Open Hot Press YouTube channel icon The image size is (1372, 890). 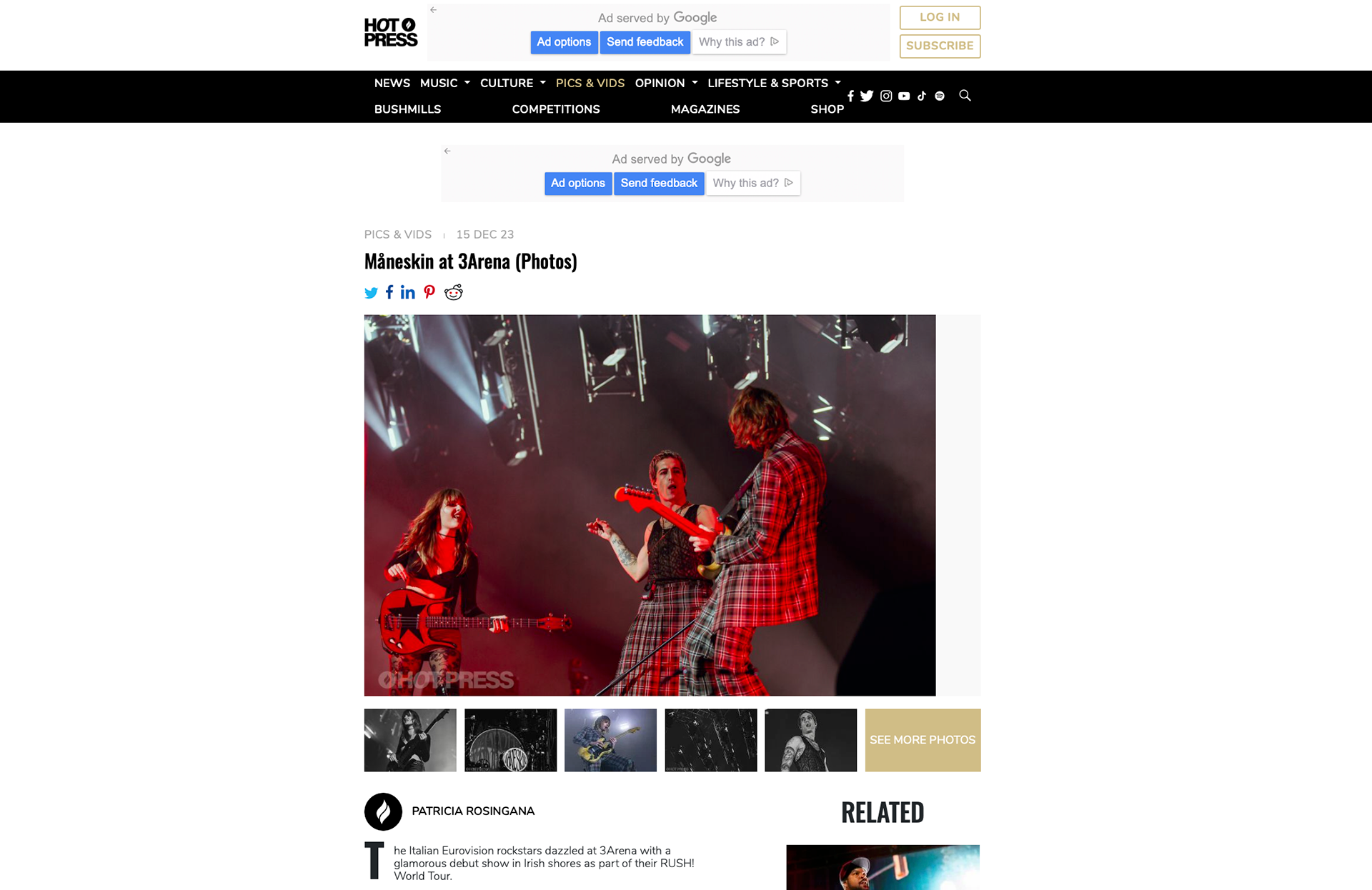(904, 96)
